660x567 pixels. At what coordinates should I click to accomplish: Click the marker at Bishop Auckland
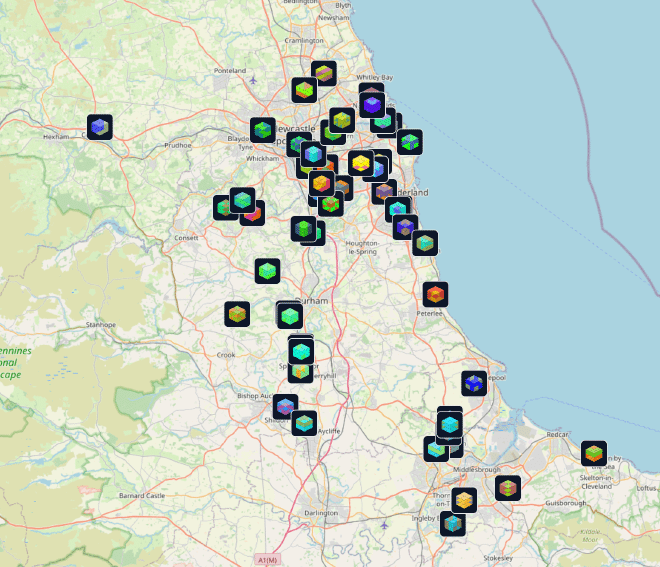pyautogui.click(x=285, y=407)
